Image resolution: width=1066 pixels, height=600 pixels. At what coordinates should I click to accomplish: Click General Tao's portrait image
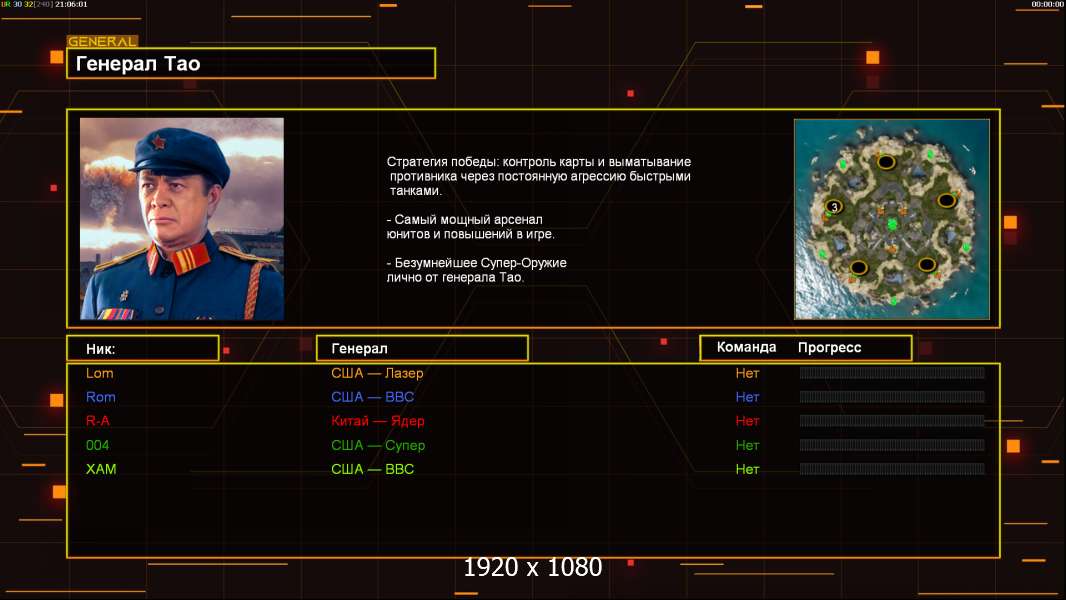coord(182,218)
